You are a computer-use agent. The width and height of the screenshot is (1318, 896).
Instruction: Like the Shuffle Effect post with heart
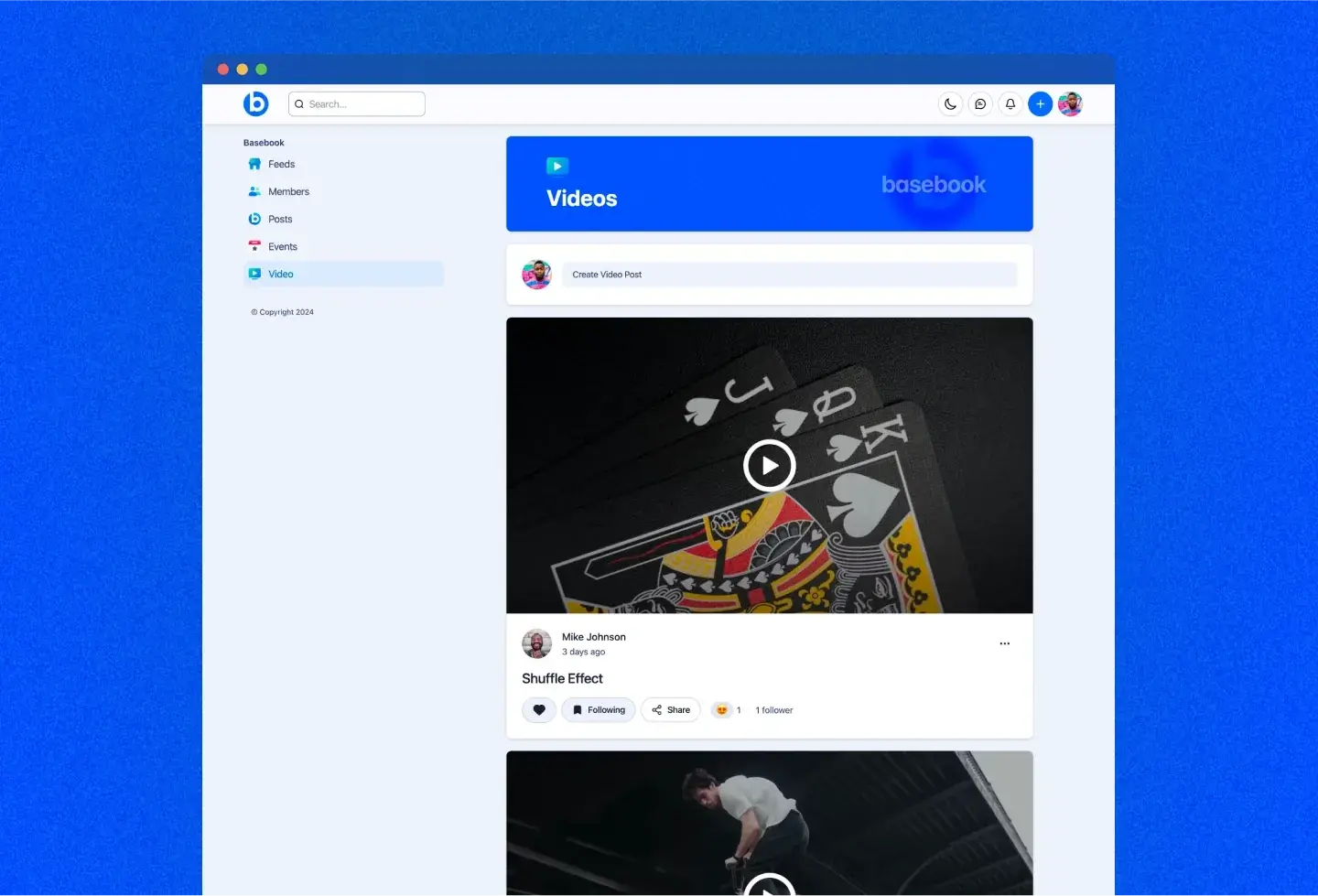(x=539, y=710)
